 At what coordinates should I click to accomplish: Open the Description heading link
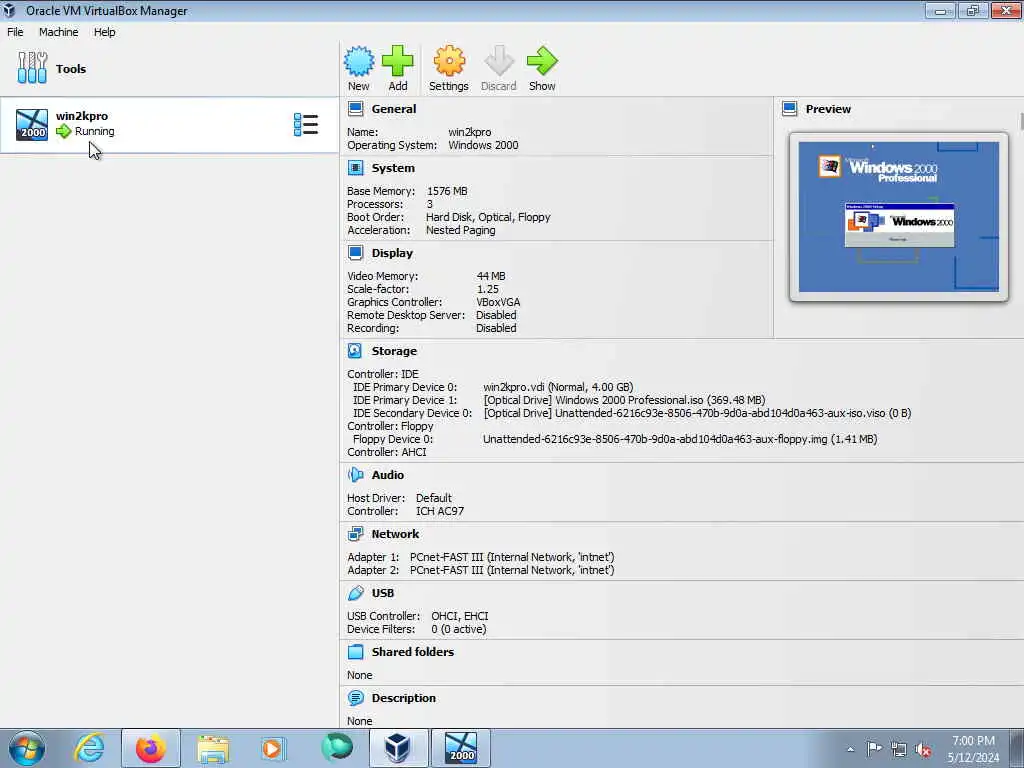(404, 697)
